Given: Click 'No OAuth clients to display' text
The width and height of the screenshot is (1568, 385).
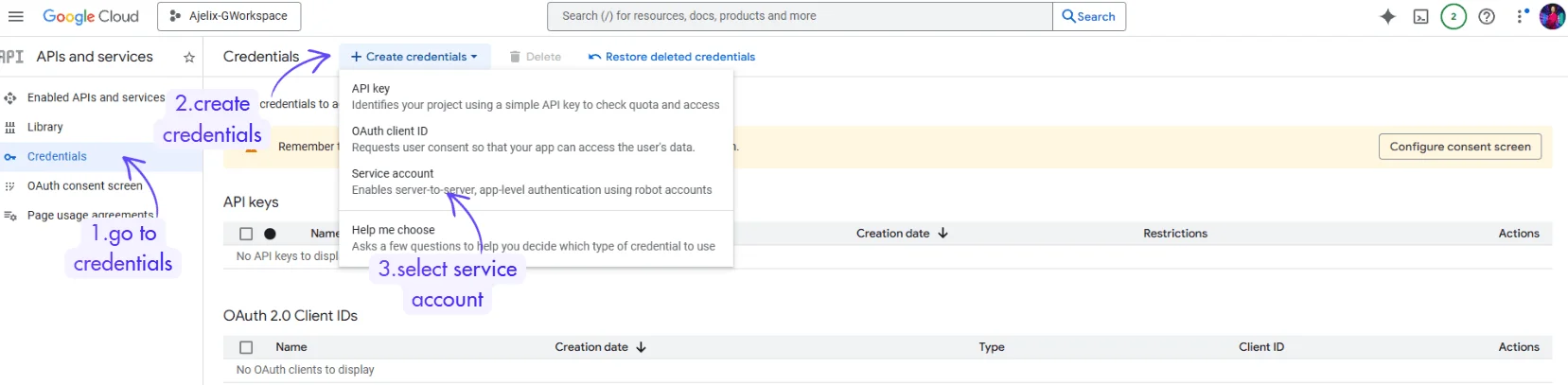Looking at the screenshot, I should [305, 370].
